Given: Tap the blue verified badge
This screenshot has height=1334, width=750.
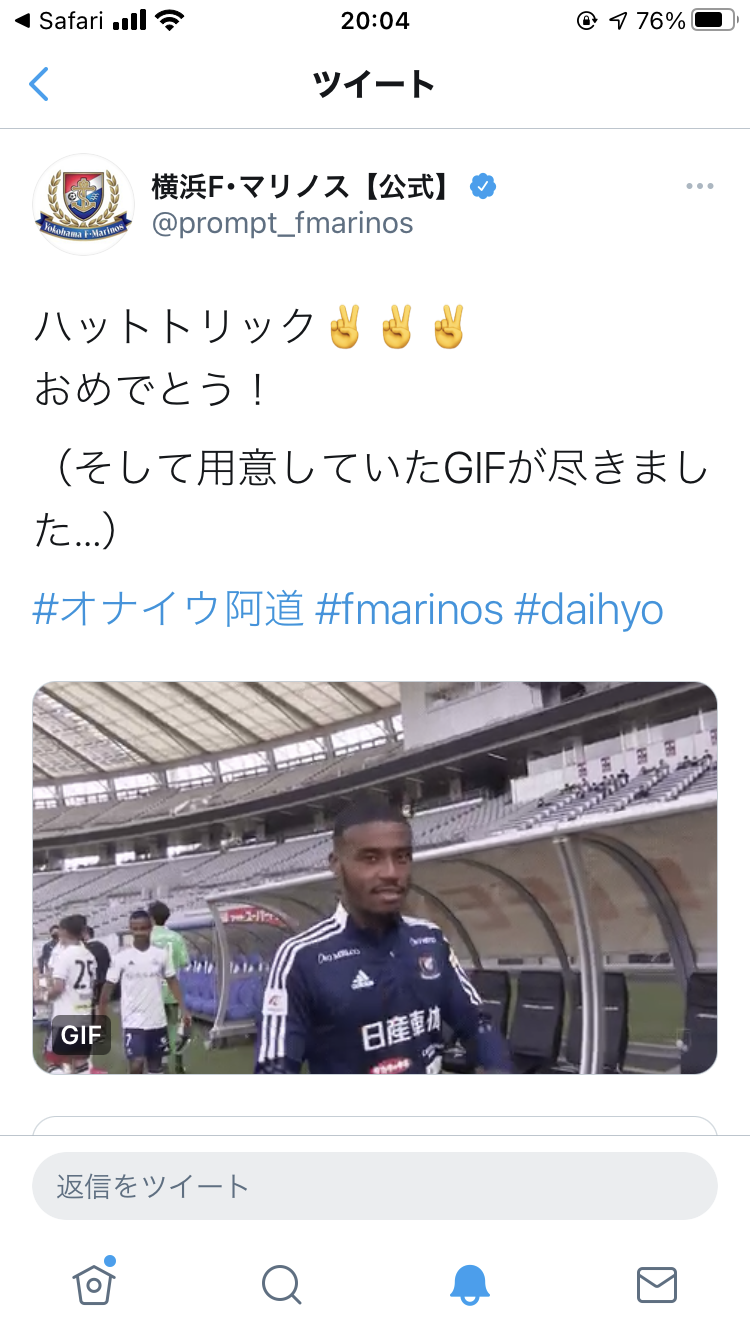Looking at the screenshot, I should coord(484,186).
